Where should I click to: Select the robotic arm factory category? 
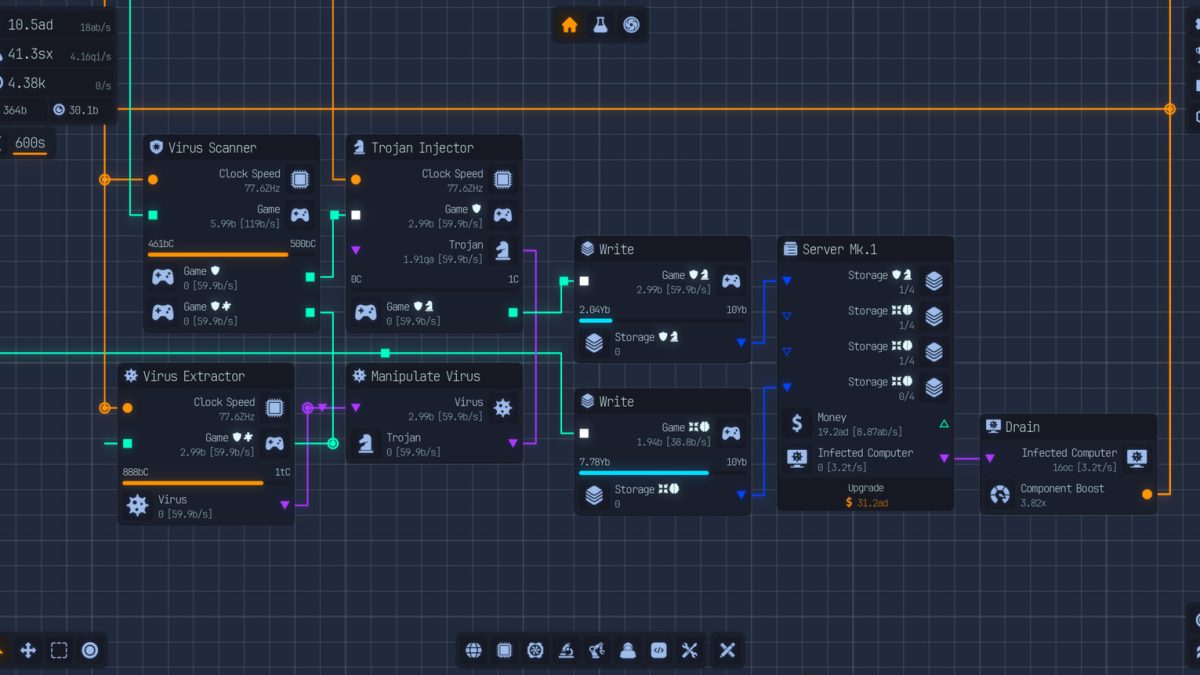(x=597, y=651)
